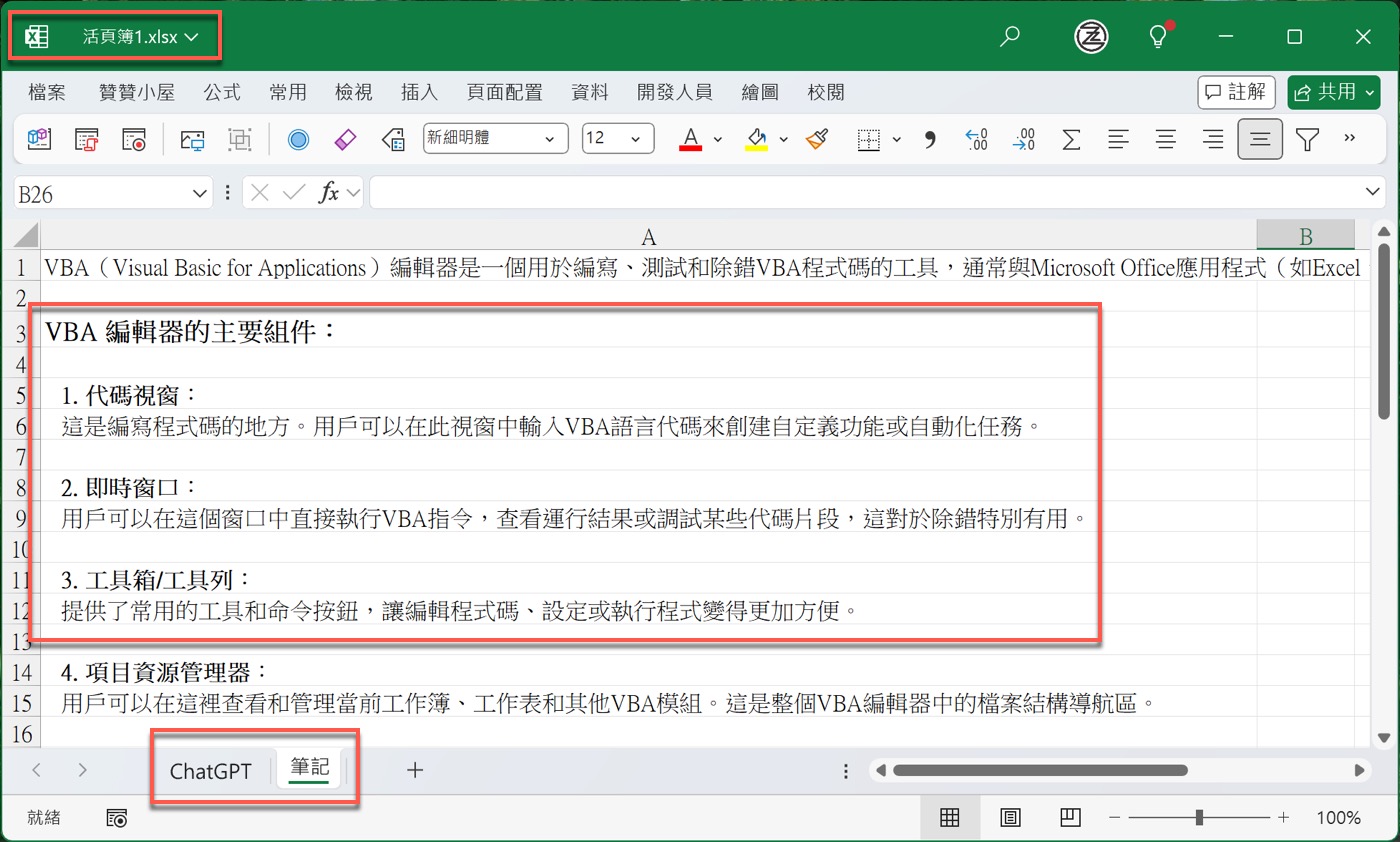The image size is (1400, 842).
Task: Click the zoom slider handle
Action: click(x=1199, y=818)
